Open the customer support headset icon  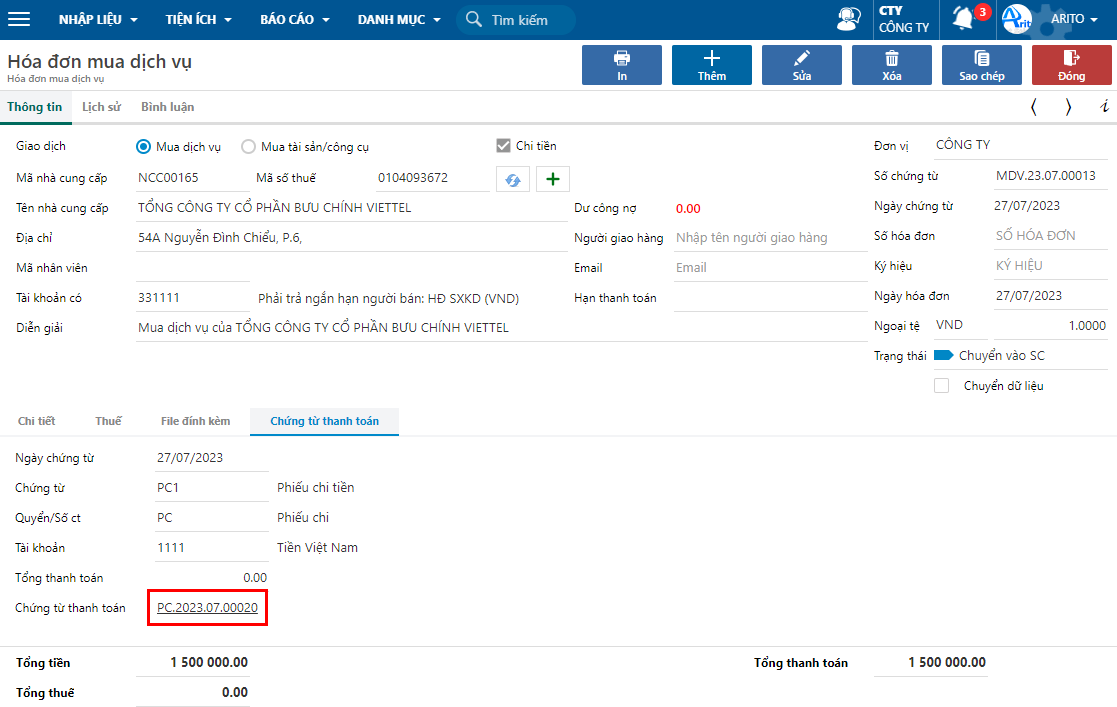[x=849, y=20]
